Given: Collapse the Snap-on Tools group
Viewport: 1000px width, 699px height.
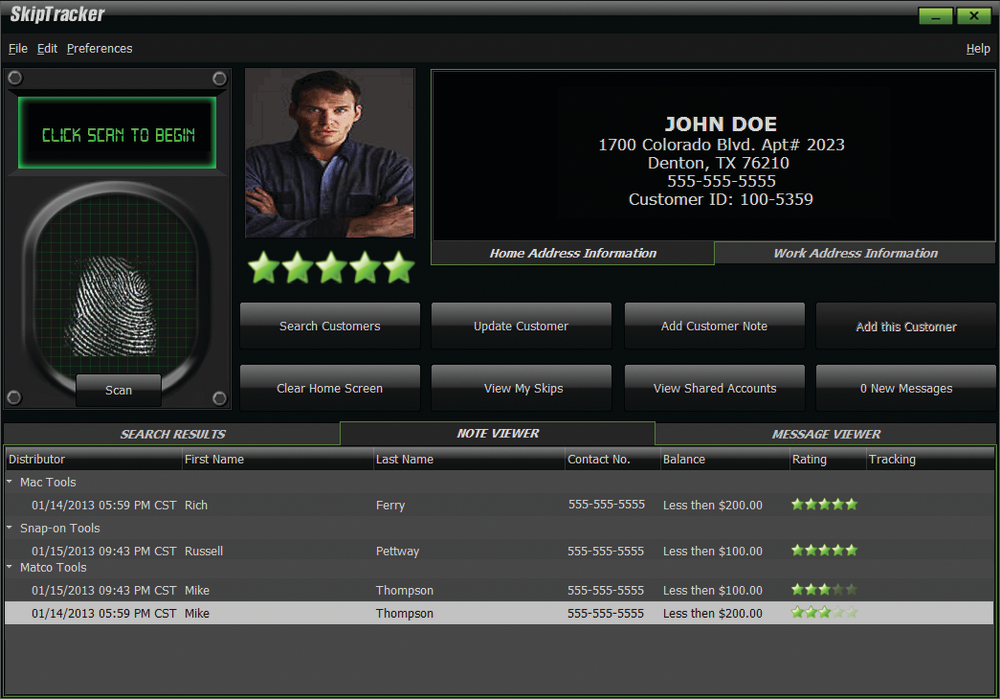Looking at the screenshot, I should [x=10, y=528].
